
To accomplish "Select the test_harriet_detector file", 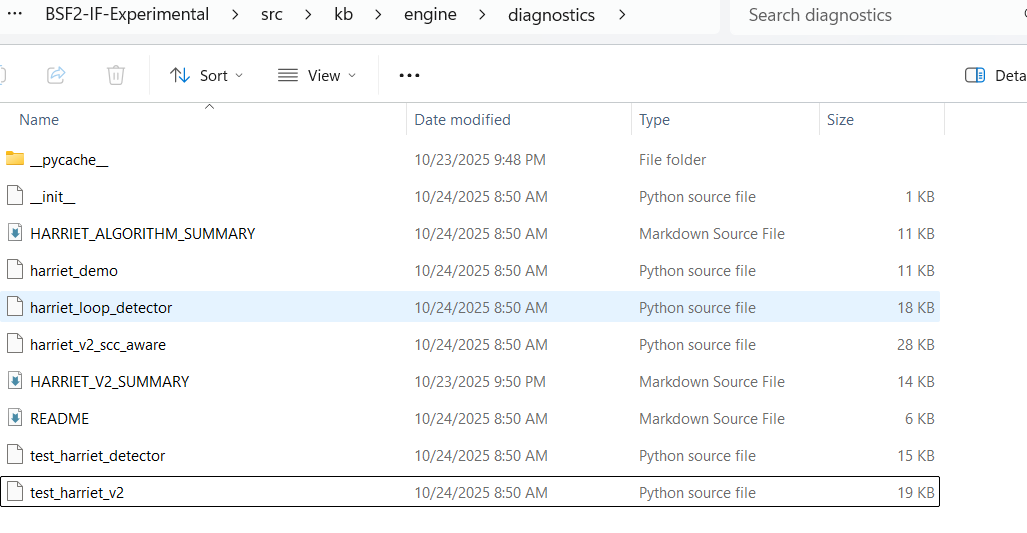I will click(x=97, y=455).
